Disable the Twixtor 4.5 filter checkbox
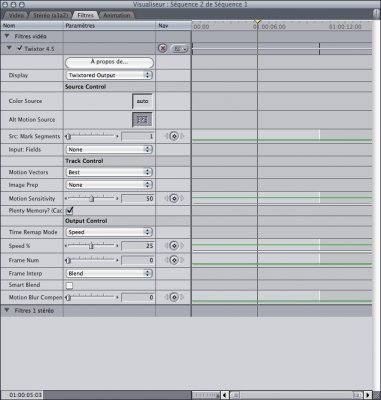This screenshot has width=381, height=400. click(x=20, y=48)
